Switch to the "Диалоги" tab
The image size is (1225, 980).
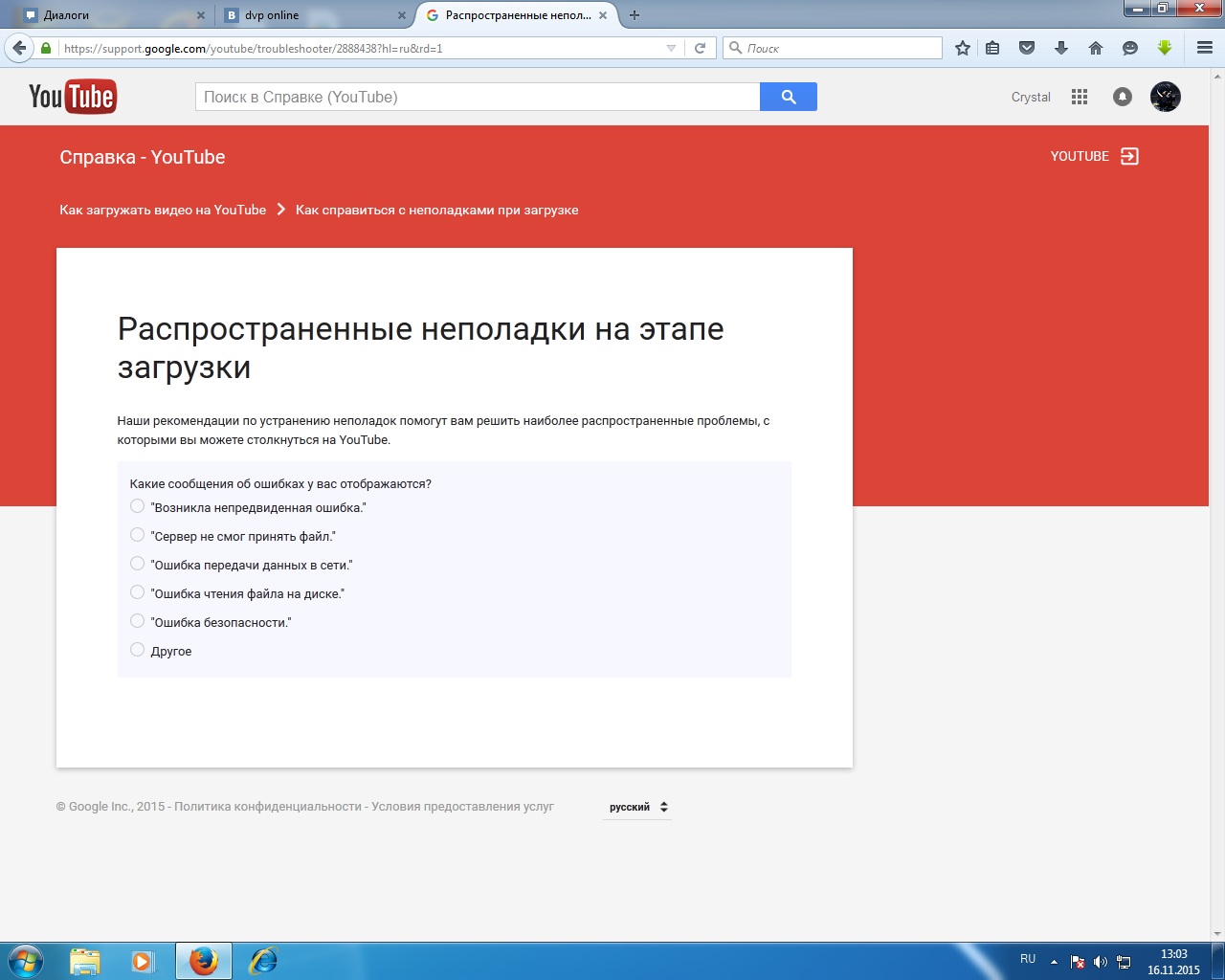tap(105, 15)
